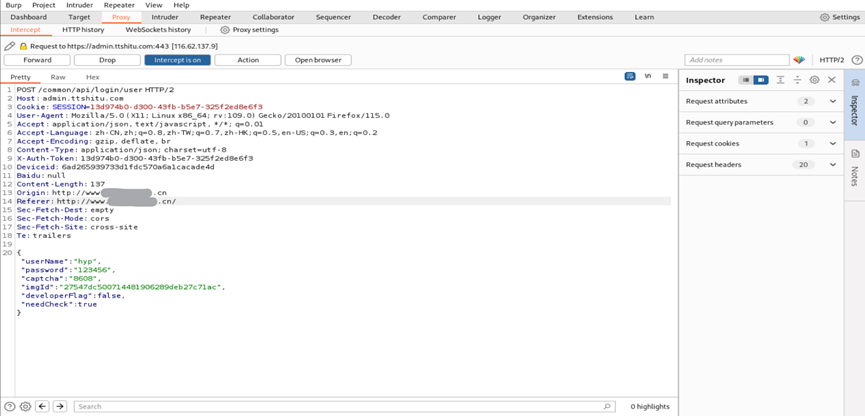The height and width of the screenshot is (416, 865).
Task: Open search settings gear at bottom
Action: (25, 407)
